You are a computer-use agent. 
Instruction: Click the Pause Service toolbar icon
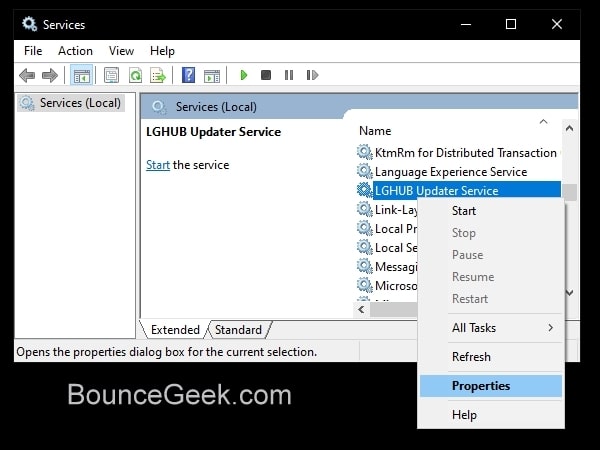pyautogui.click(x=289, y=75)
